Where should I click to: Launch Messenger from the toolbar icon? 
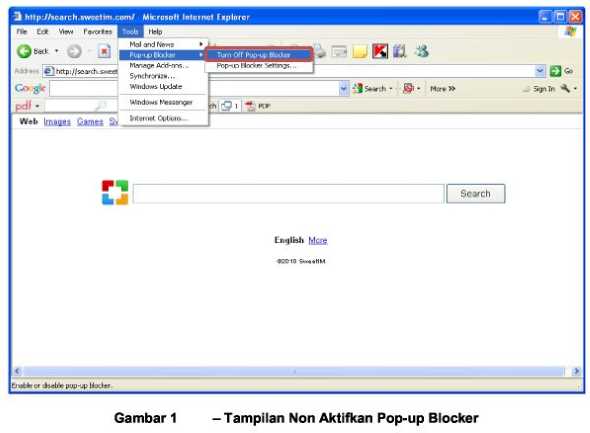tap(422, 51)
